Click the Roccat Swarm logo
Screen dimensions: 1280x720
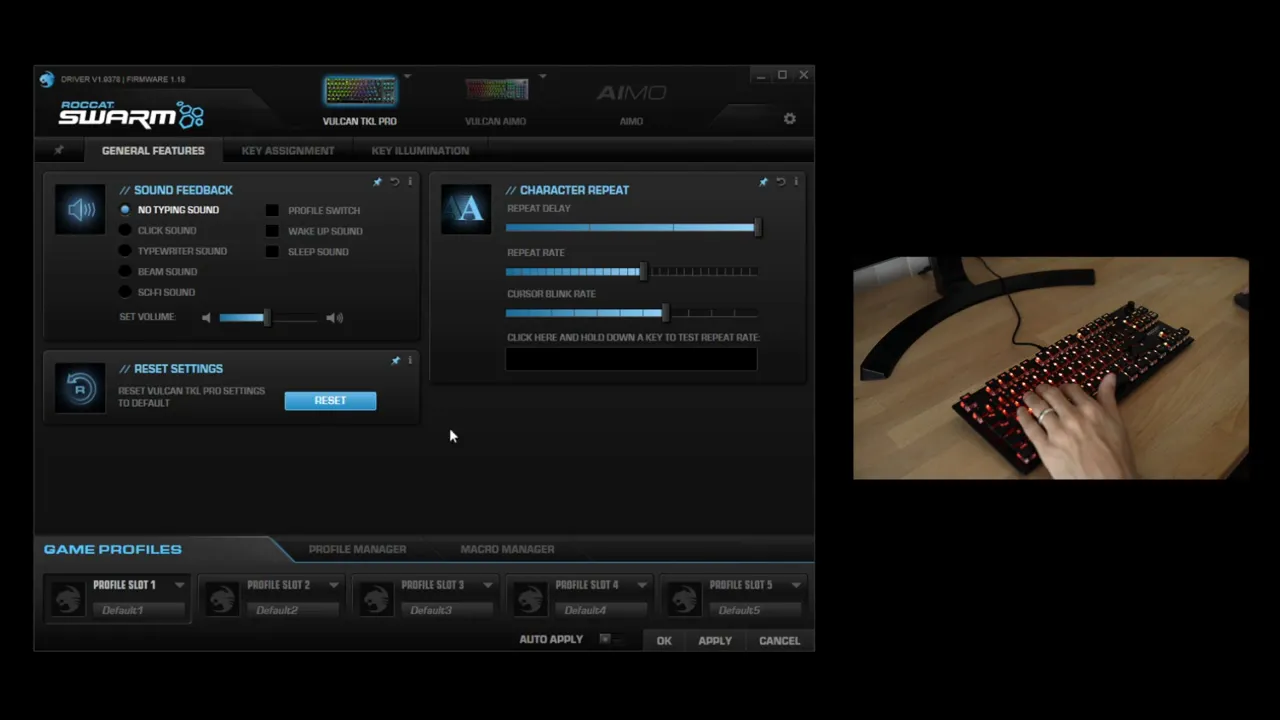coord(131,114)
